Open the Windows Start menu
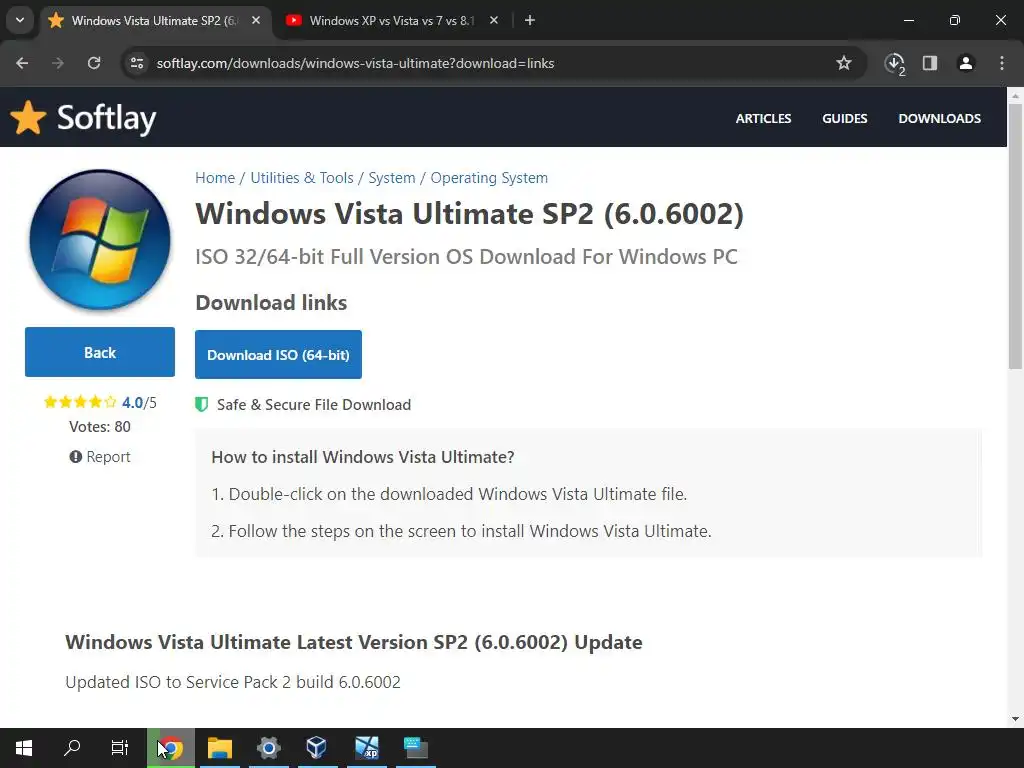This screenshot has width=1024, height=768. (x=24, y=748)
